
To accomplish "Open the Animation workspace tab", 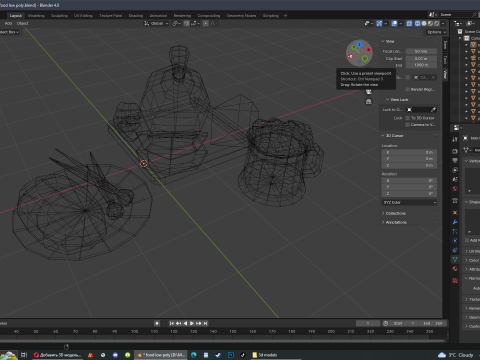I will 158,16.
